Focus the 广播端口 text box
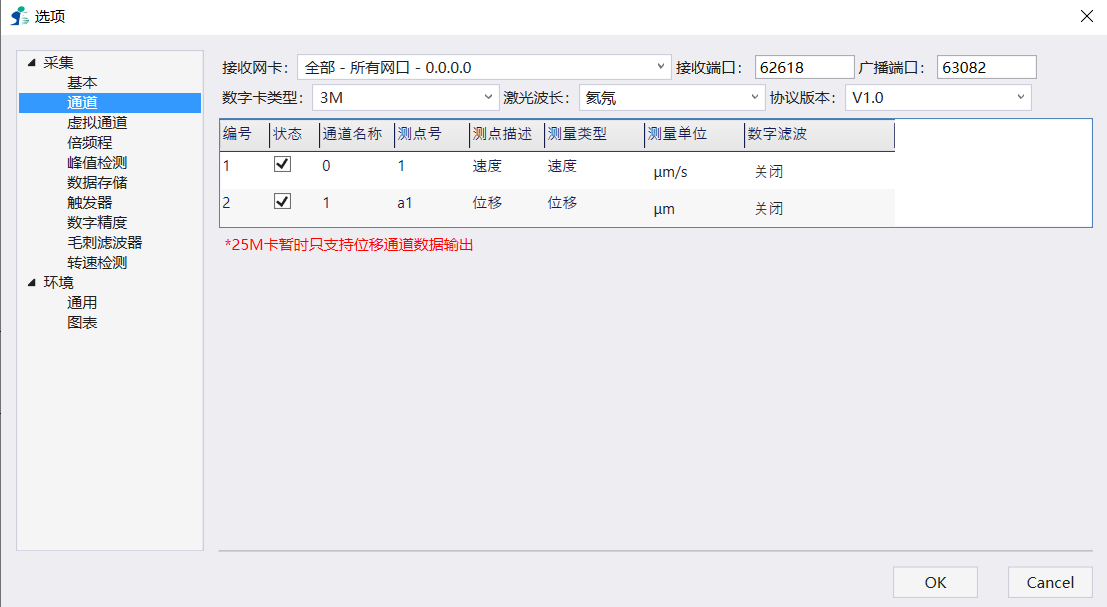The height and width of the screenshot is (607, 1107). 986,67
